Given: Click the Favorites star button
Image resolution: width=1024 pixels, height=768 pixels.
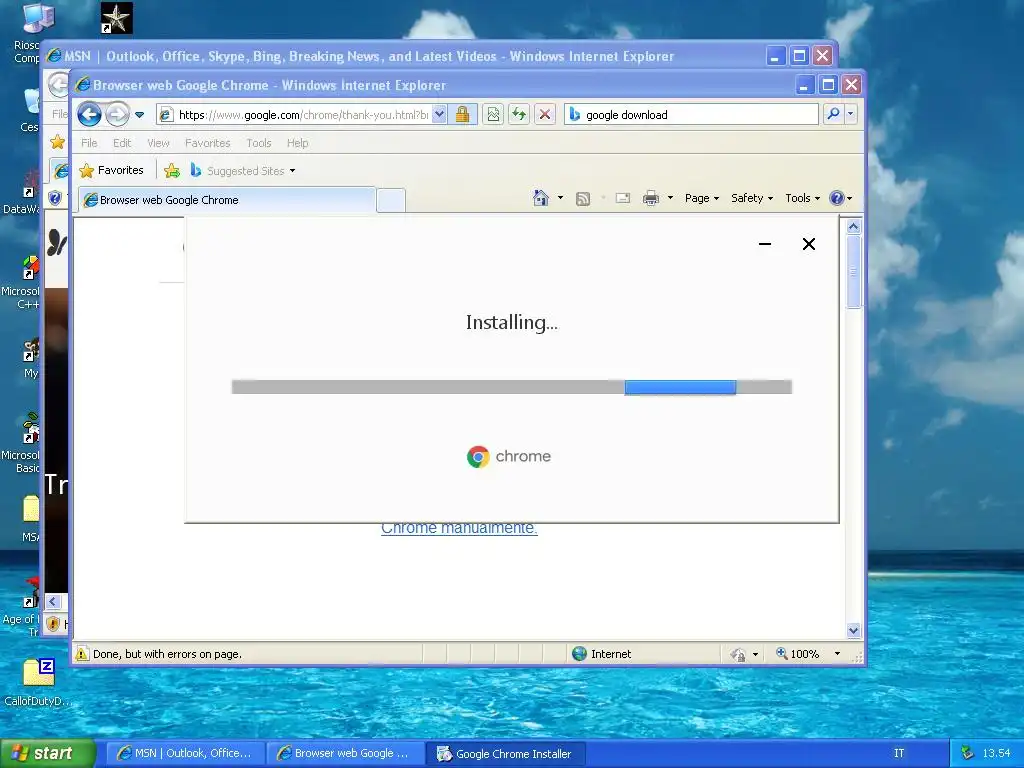Looking at the screenshot, I should [111, 170].
